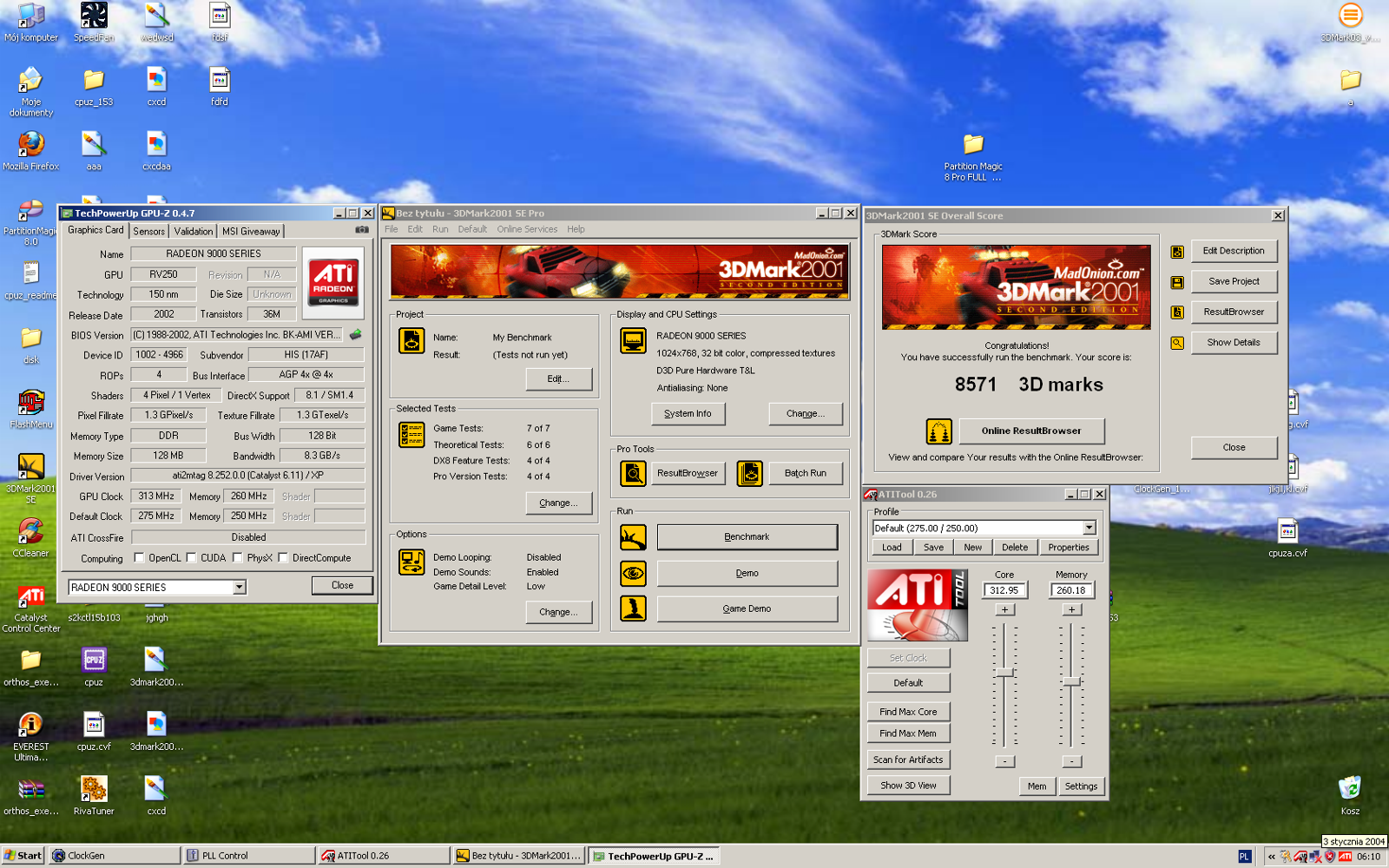Open the EVEREST Ultimate desktop icon
The height and width of the screenshot is (868, 1389).
pos(31,737)
